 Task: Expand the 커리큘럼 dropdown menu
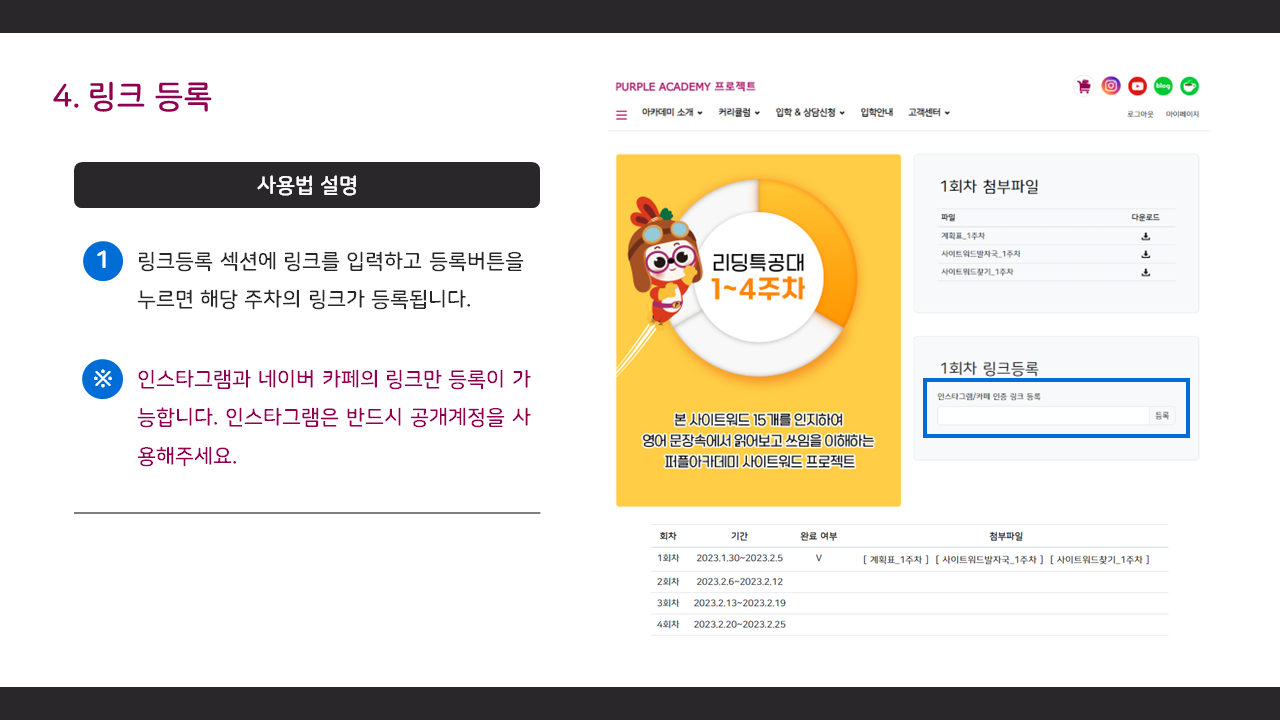coord(739,113)
